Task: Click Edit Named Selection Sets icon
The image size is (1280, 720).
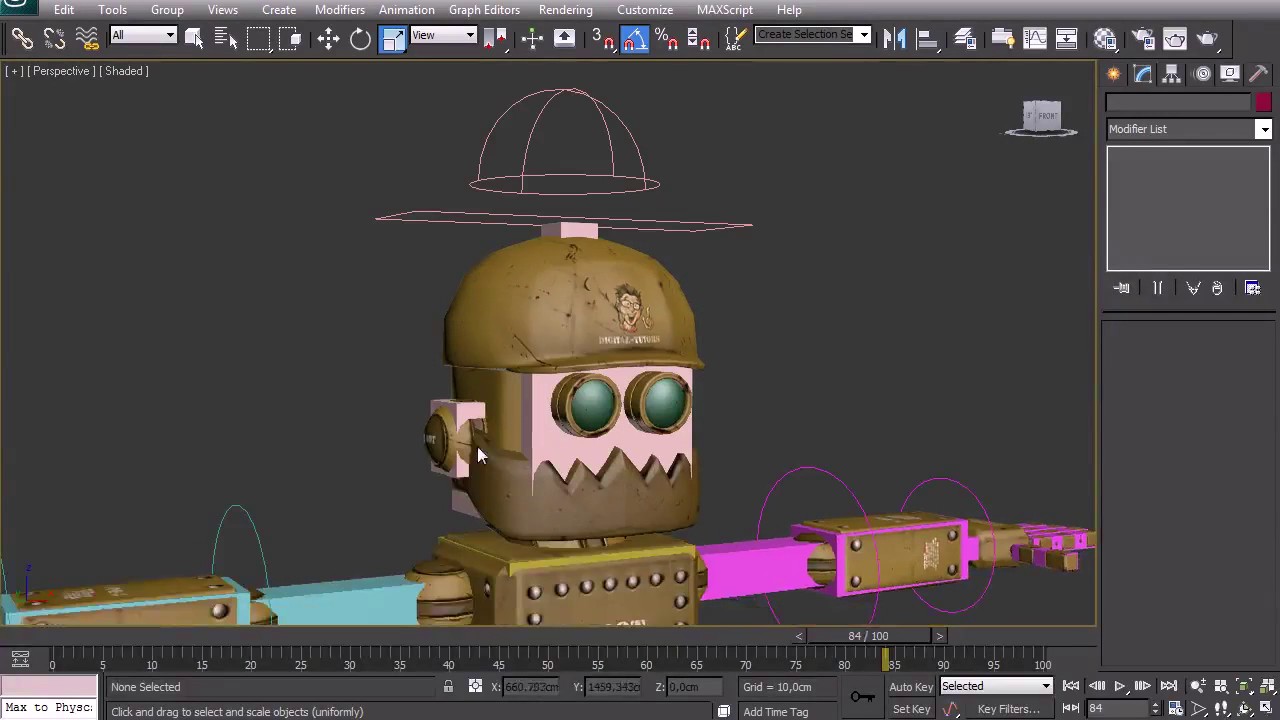Action: click(736, 39)
